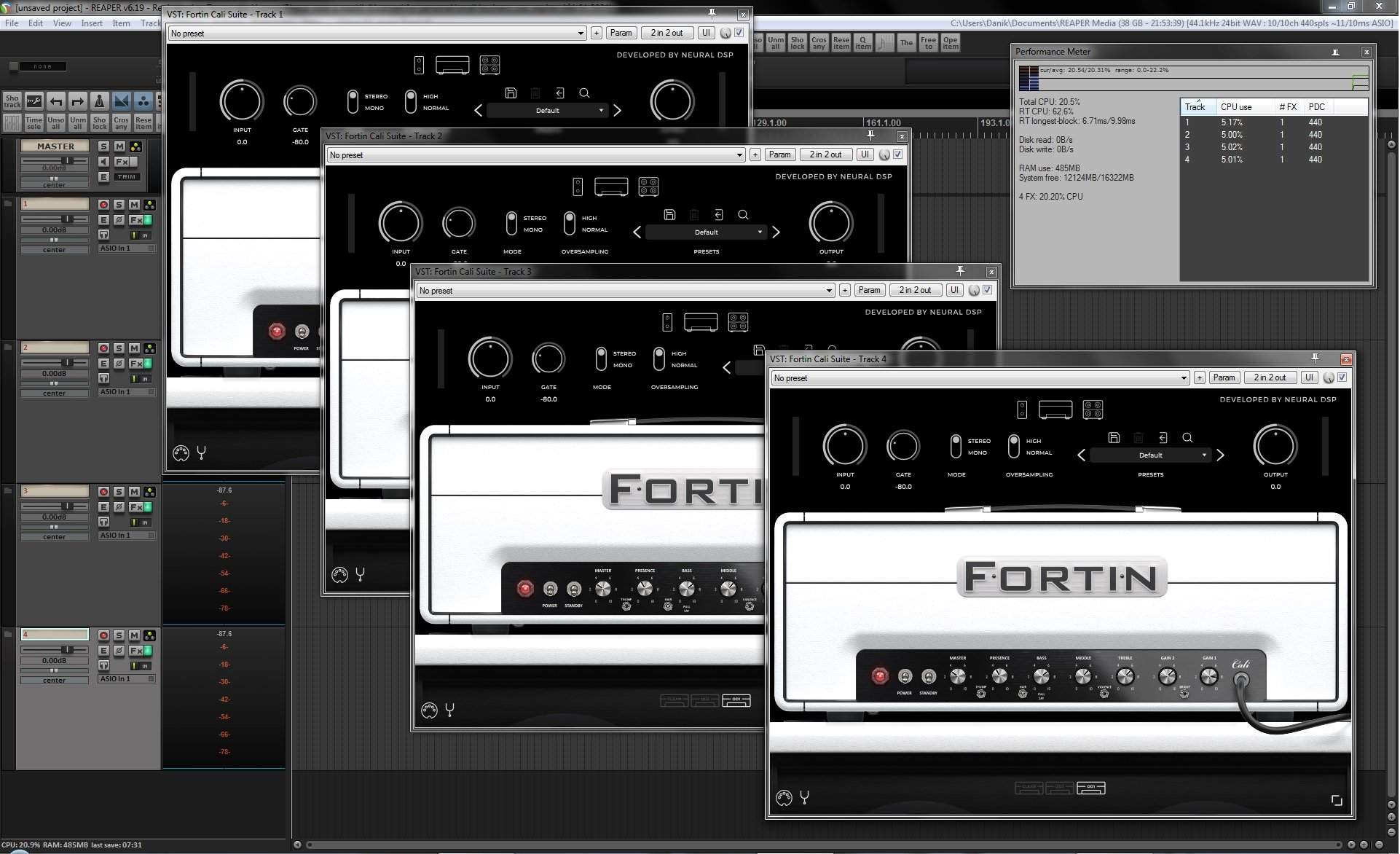Open MIDI settings icon in Track 3 plugin
This screenshot has height=854, width=1400.
pyautogui.click(x=429, y=710)
